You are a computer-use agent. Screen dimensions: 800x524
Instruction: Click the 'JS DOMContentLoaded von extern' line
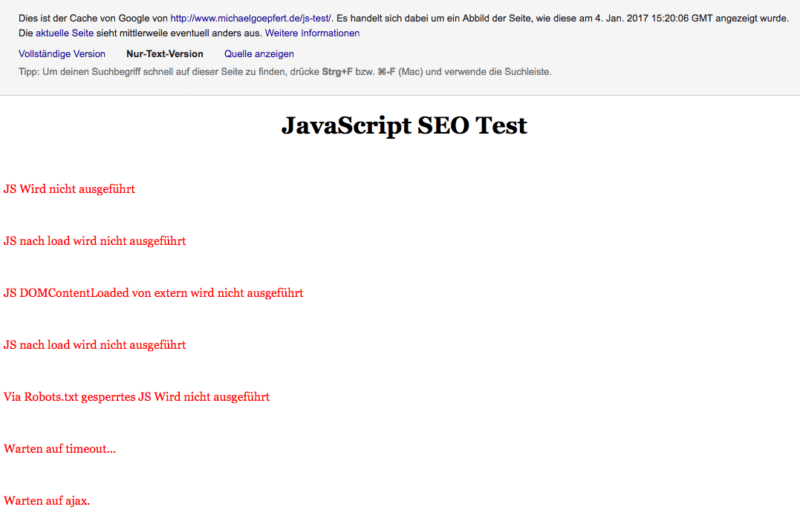click(x=153, y=293)
